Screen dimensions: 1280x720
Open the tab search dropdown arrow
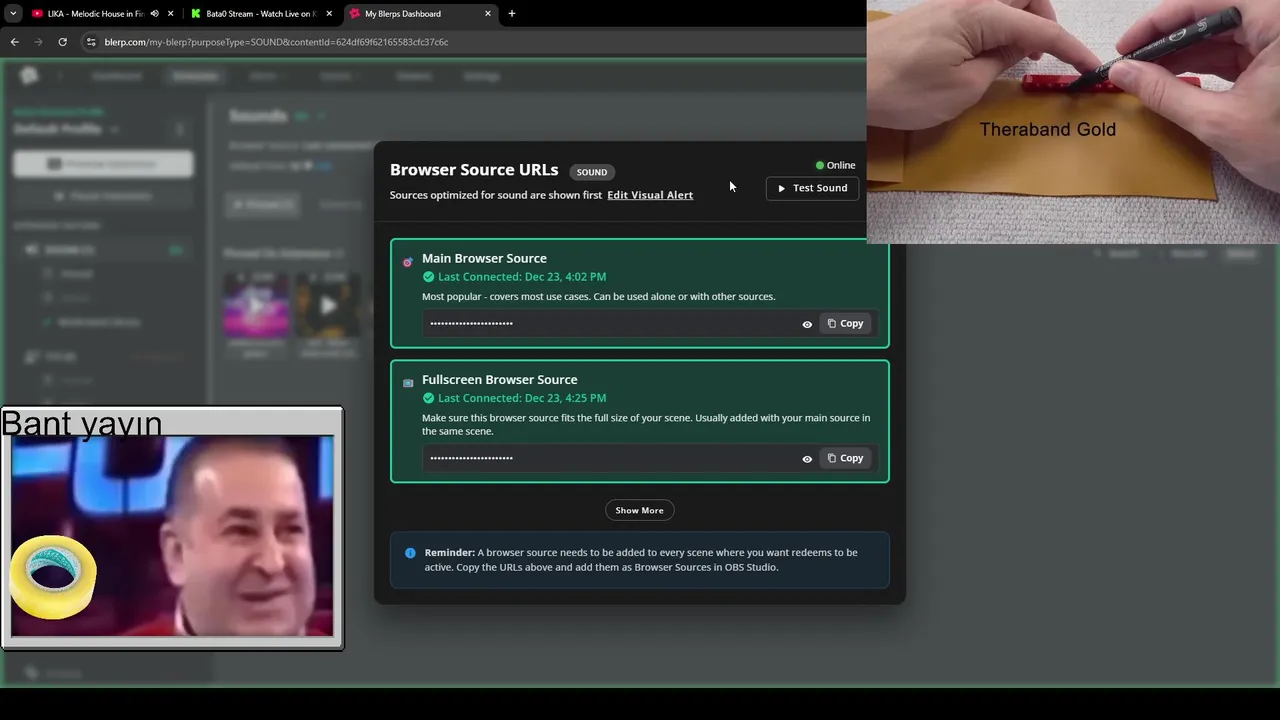tap(13, 14)
